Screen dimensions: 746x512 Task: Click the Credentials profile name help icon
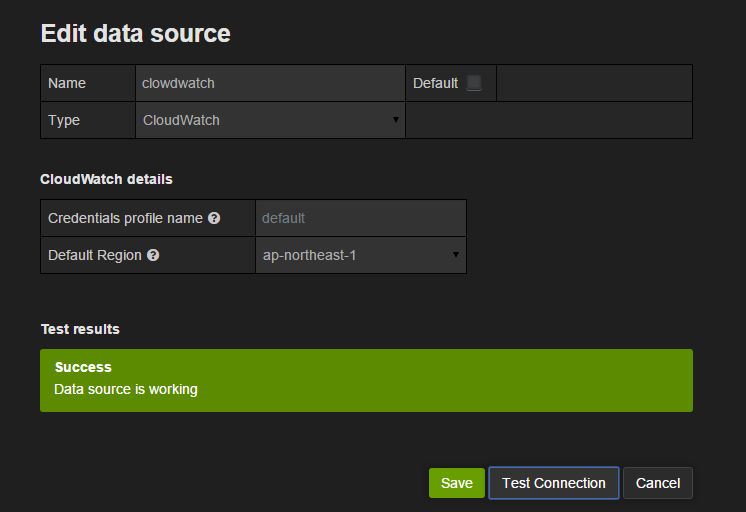[214, 218]
